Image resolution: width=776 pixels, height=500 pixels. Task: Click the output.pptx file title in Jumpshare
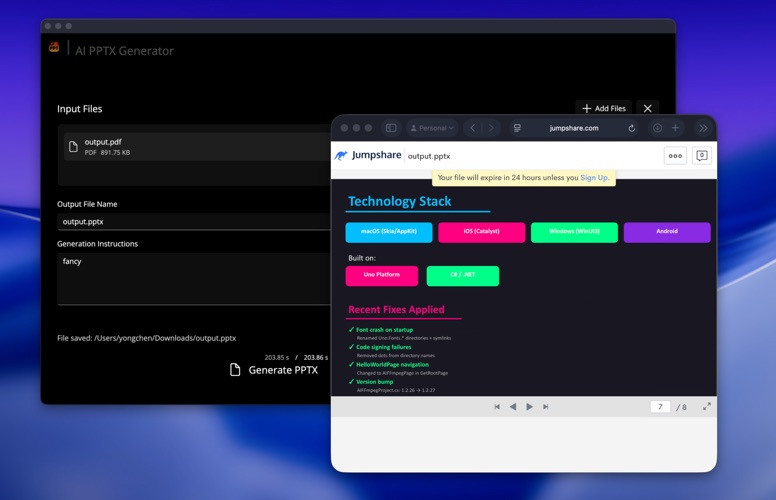pos(429,156)
